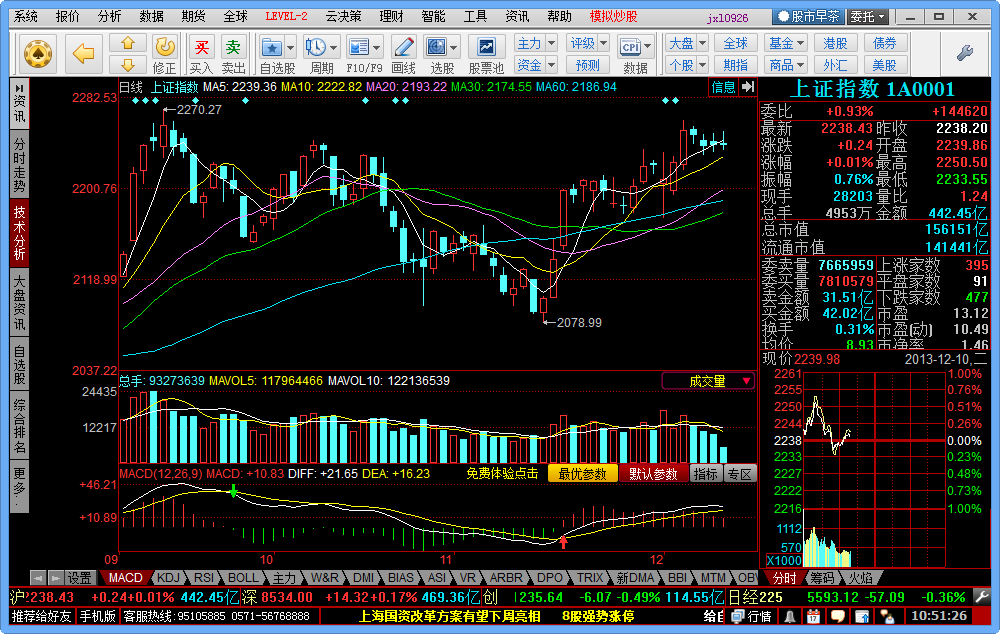Click the 设置 button at chart bottom

pyautogui.click(x=80, y=578)
